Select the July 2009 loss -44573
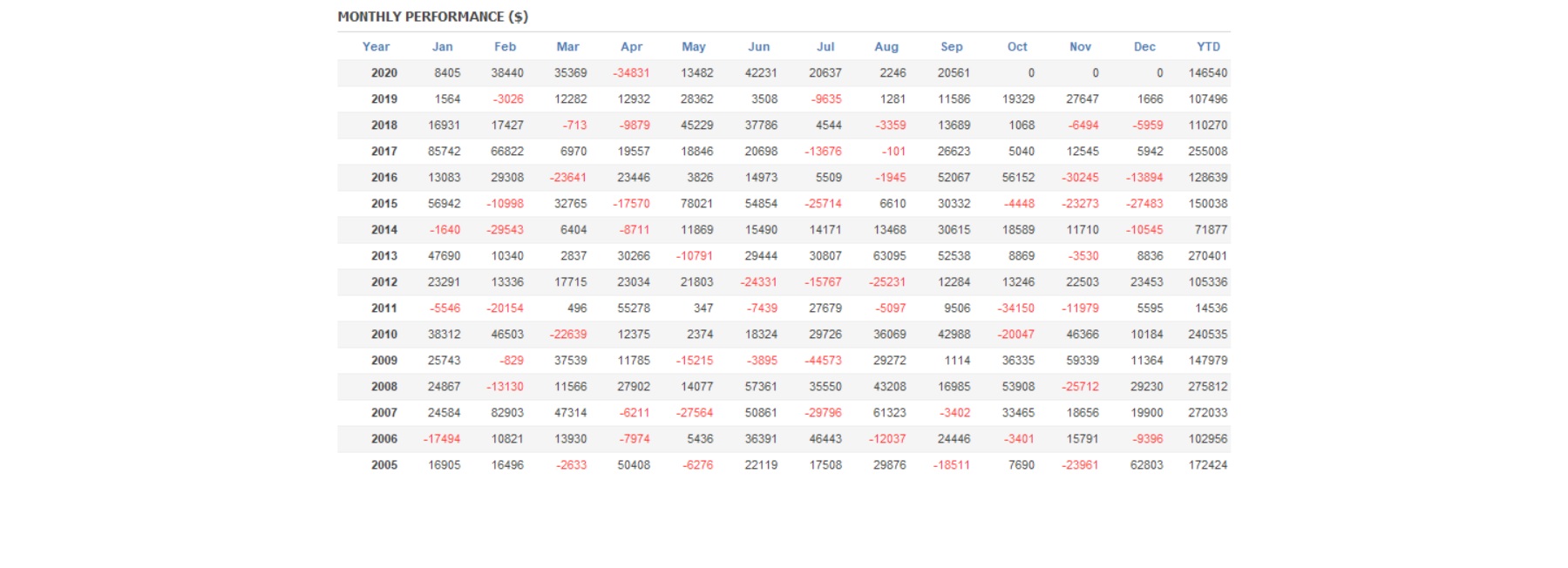This screenshot has height=568, width=1568. 823,361
